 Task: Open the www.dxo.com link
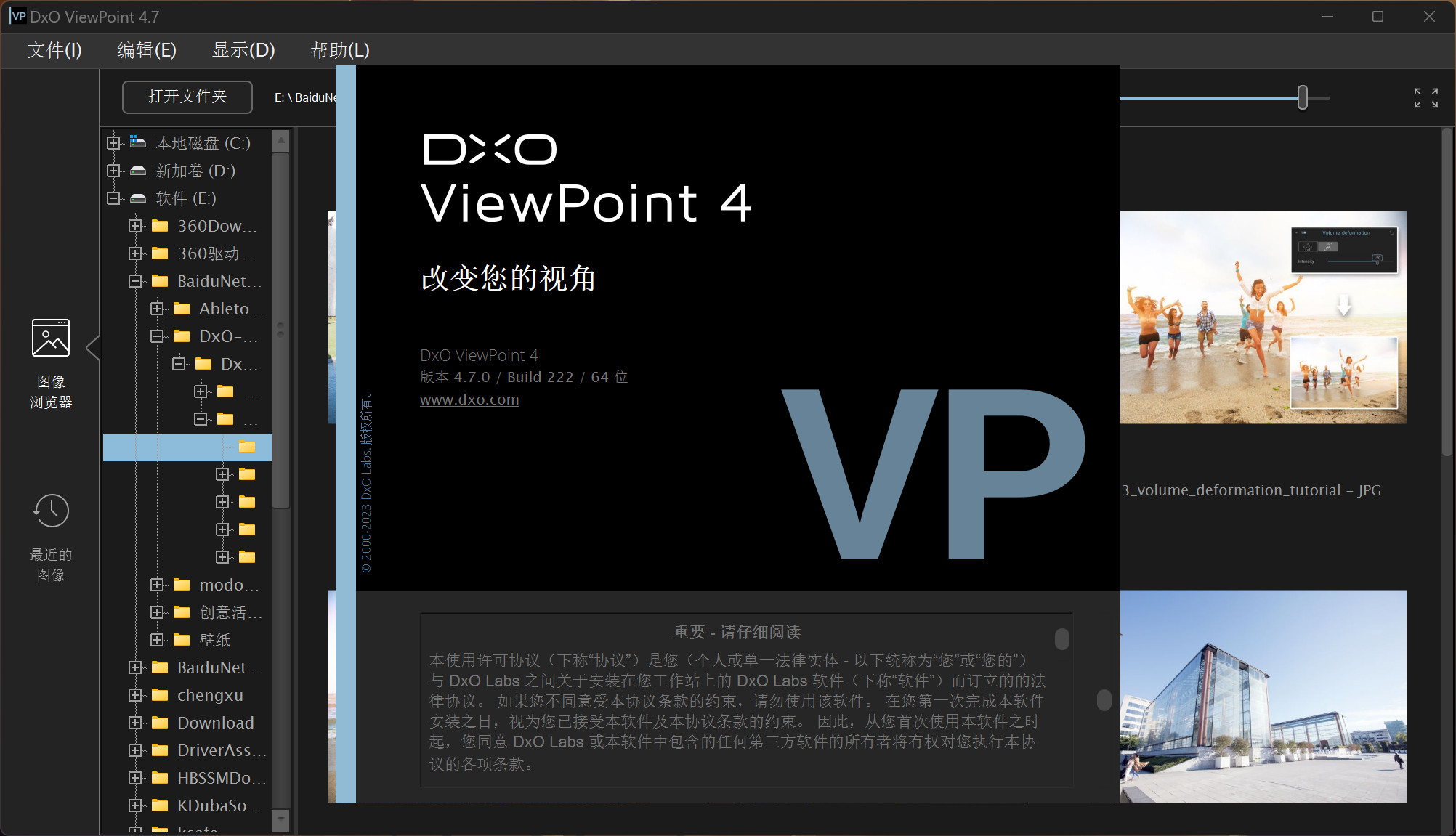(x=469, y=399)
